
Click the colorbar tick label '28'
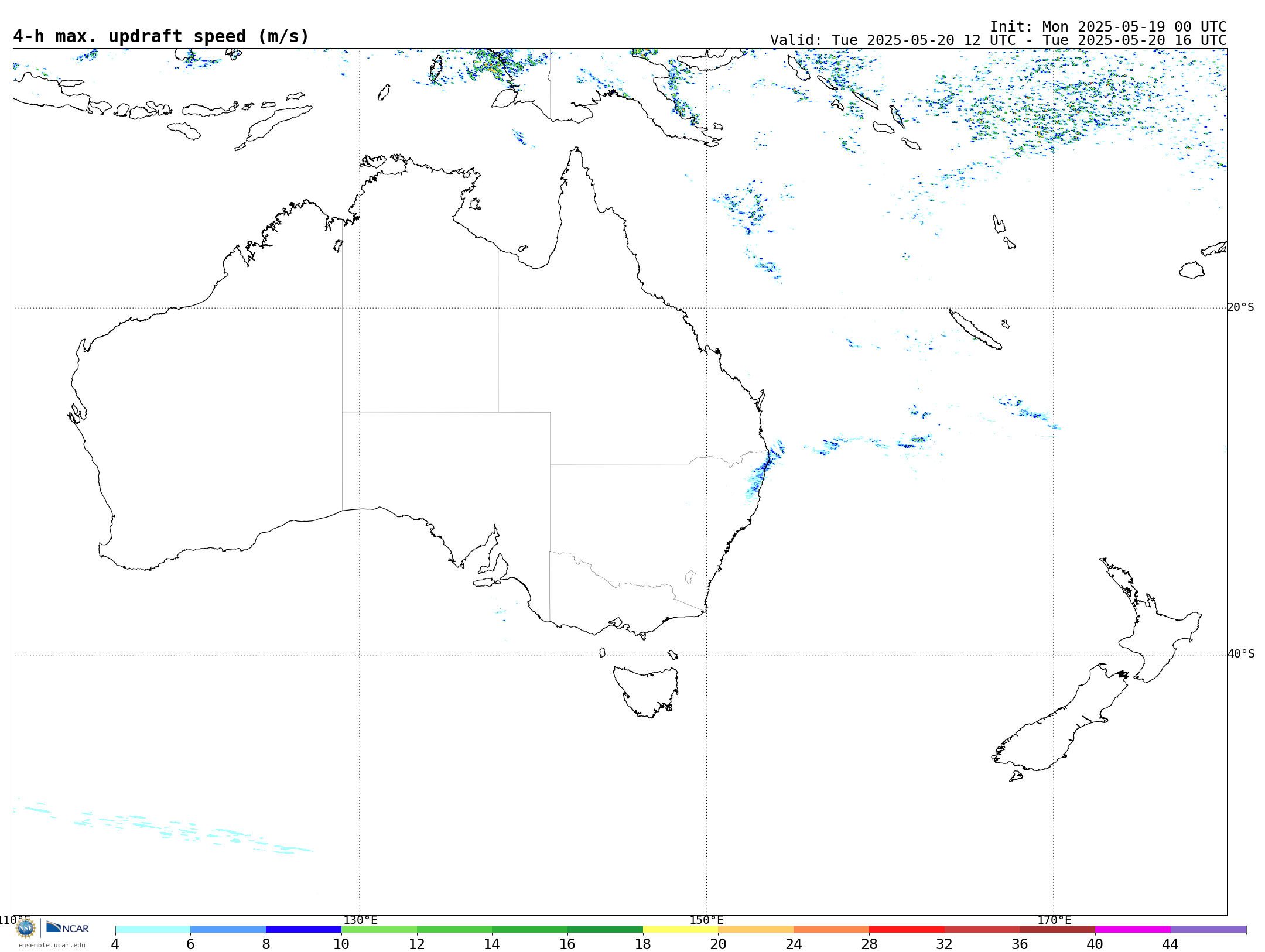tap(869, 944)
